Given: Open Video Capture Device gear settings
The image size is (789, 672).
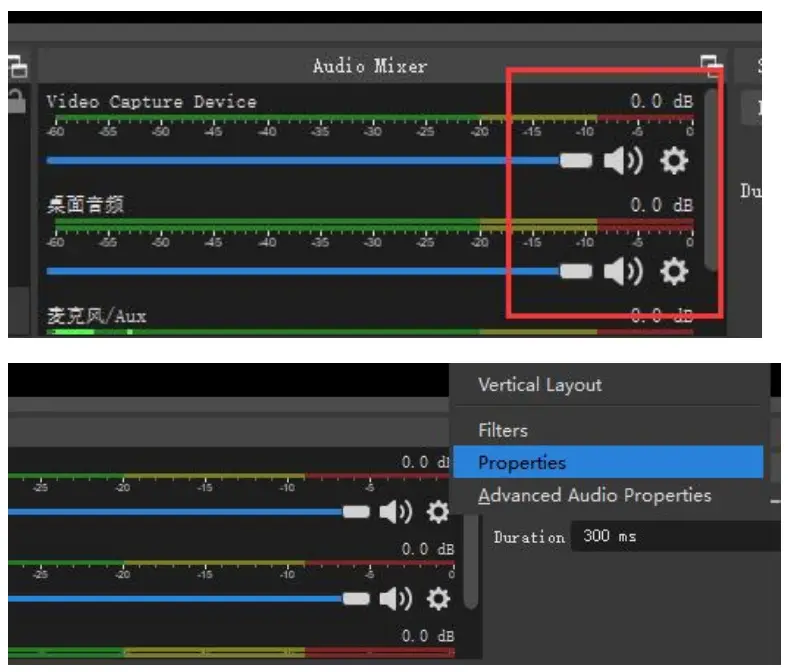Looking at the screenshot, I should [674, 161].
